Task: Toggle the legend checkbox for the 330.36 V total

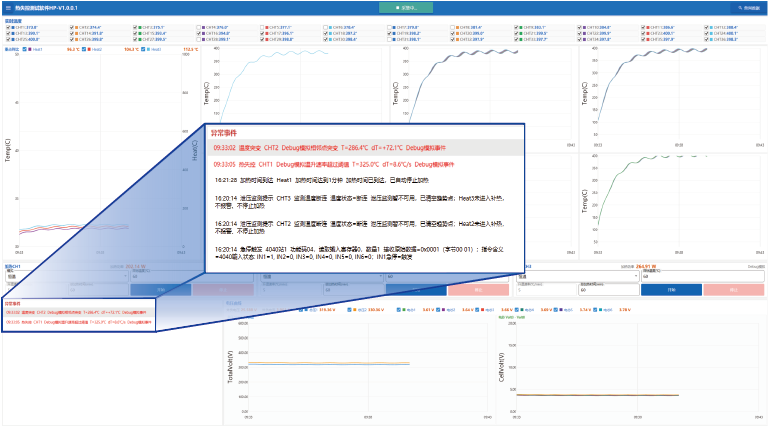Action: pos(349,309)
